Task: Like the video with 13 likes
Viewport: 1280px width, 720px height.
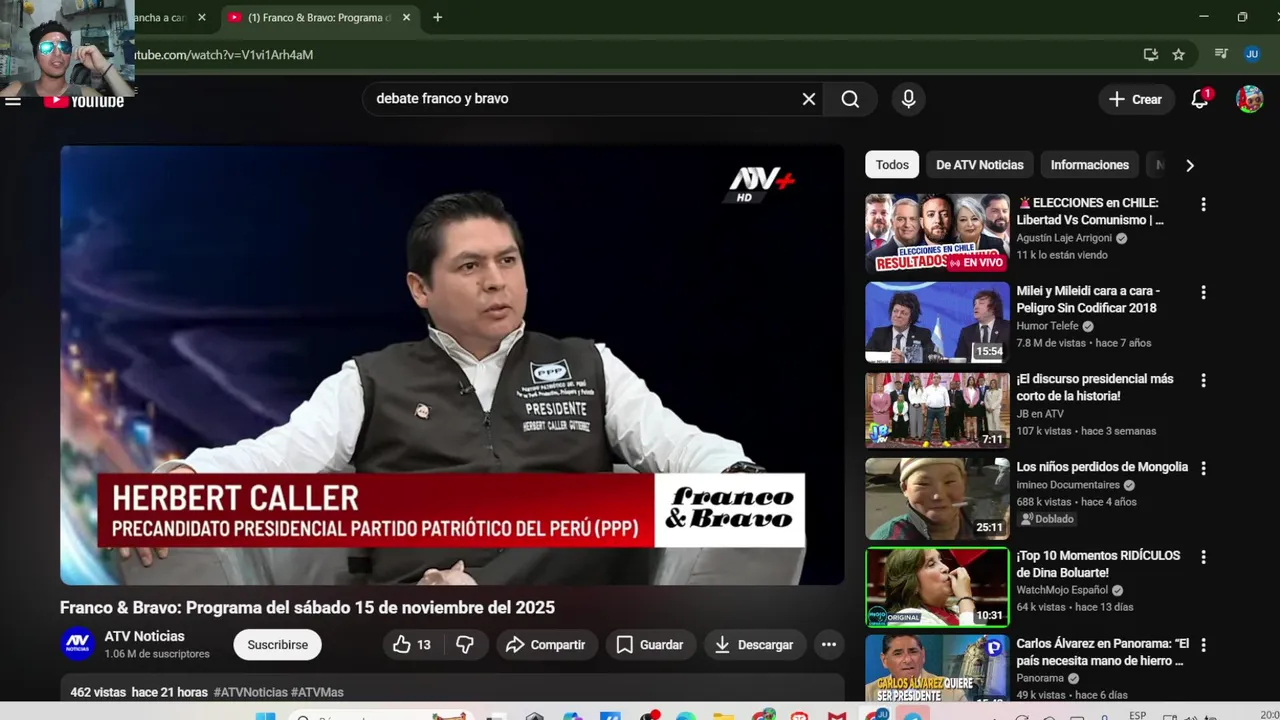Action: tap(412, 645)
